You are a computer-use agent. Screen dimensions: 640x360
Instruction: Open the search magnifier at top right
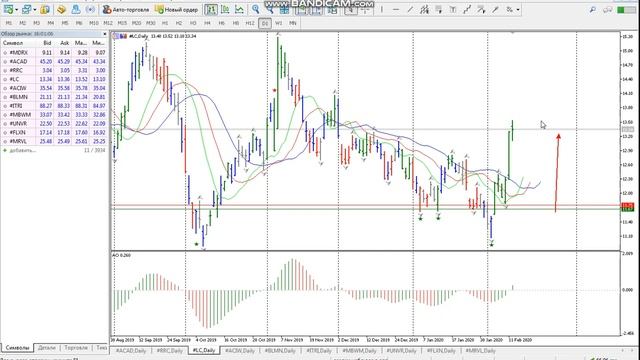593,9
